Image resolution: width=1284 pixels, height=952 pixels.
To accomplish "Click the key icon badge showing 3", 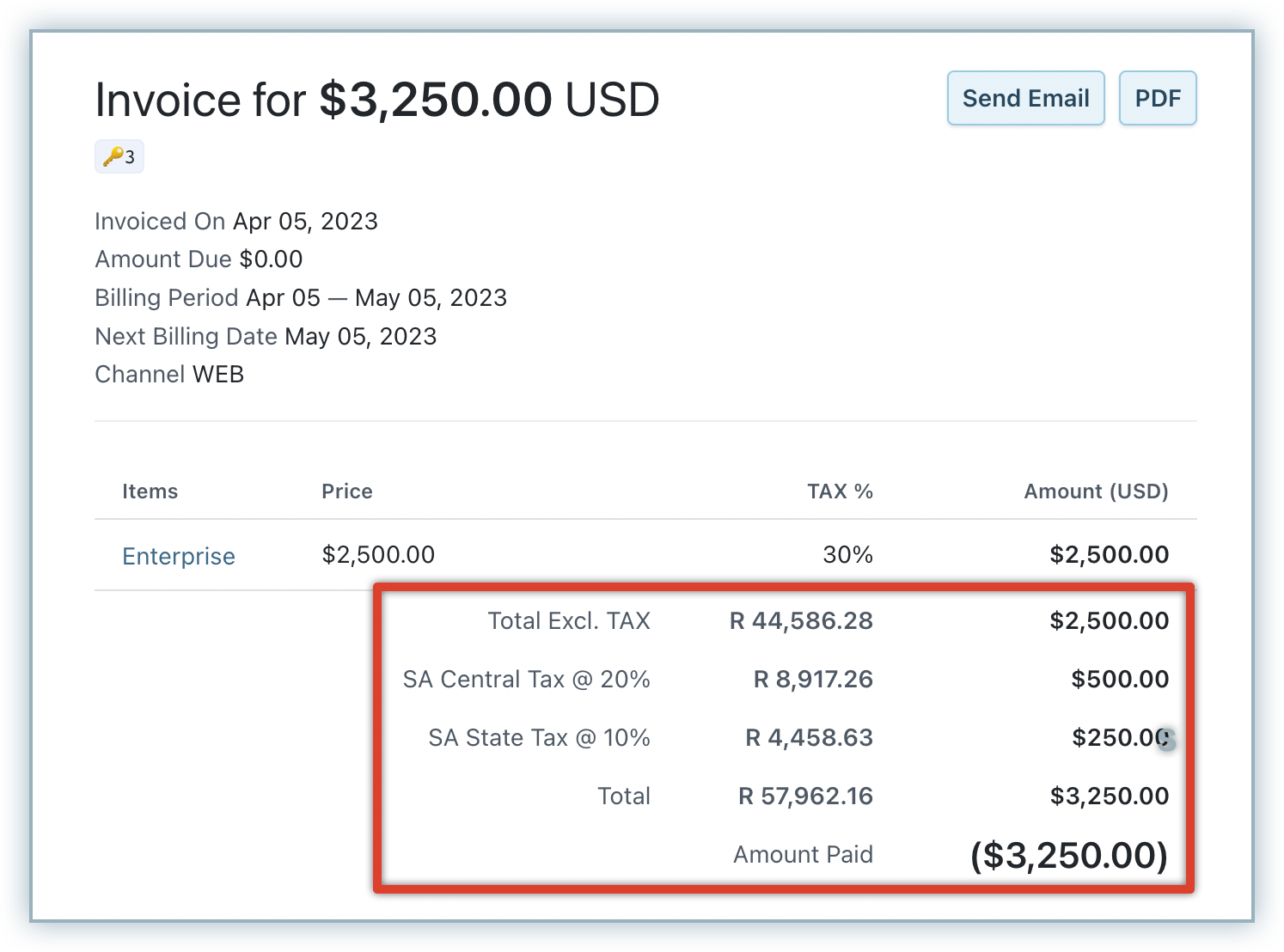I will [119, 156].
